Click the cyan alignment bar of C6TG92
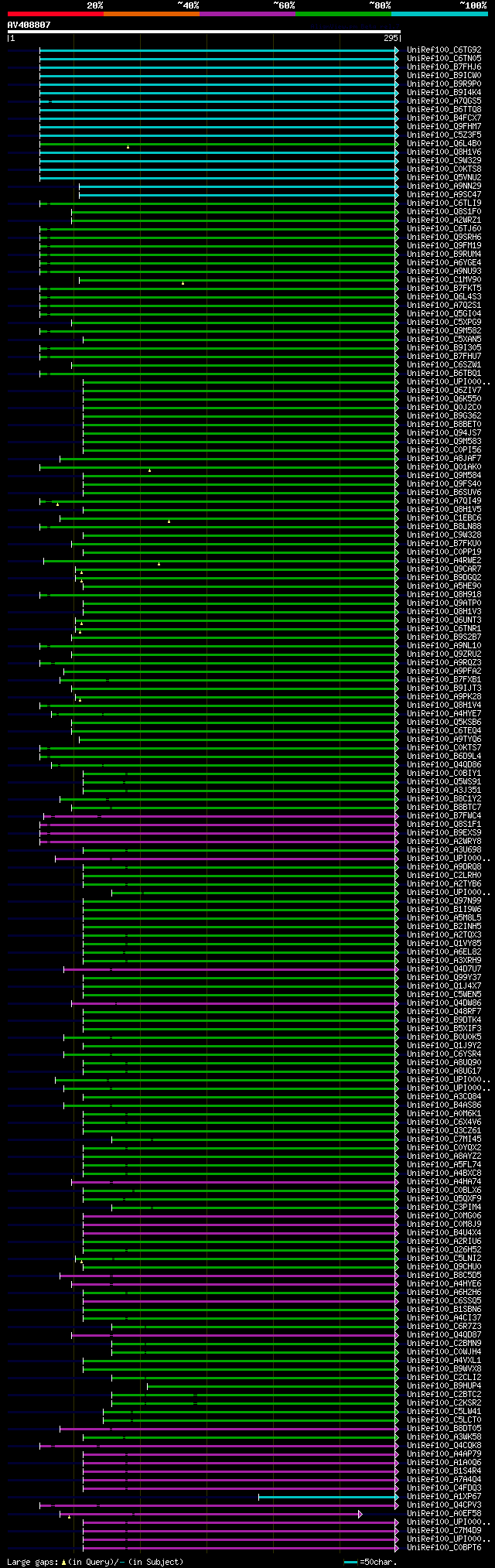495x1568 pixels. (x=217, y=50)
